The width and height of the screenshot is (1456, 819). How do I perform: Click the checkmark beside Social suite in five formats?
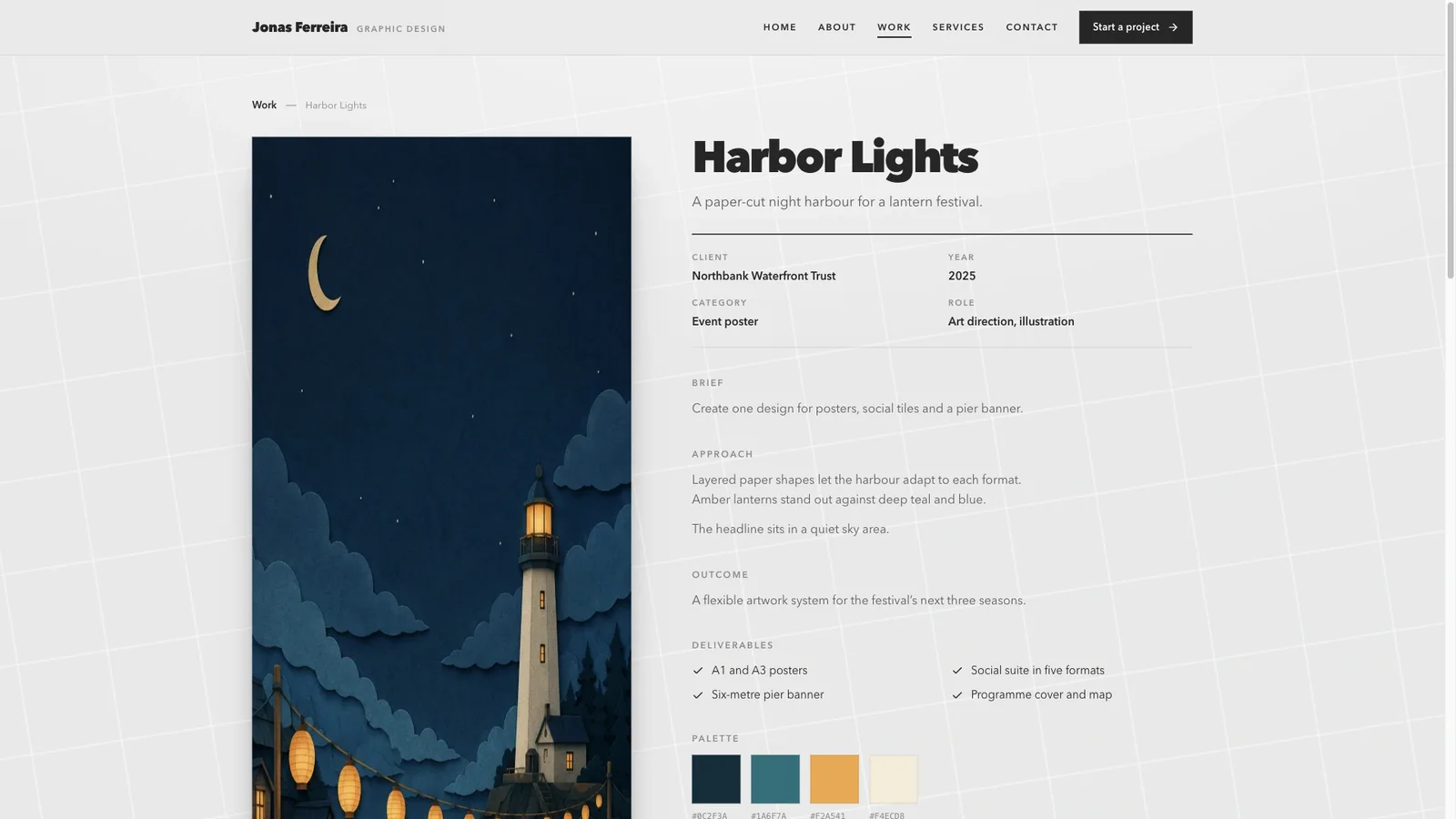pos(957,671)
